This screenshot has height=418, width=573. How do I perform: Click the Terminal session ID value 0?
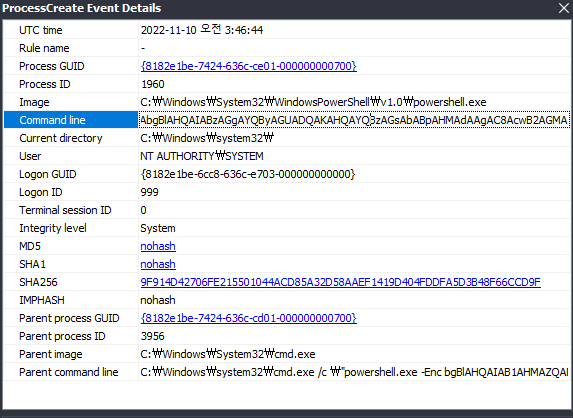pos(143,210)
